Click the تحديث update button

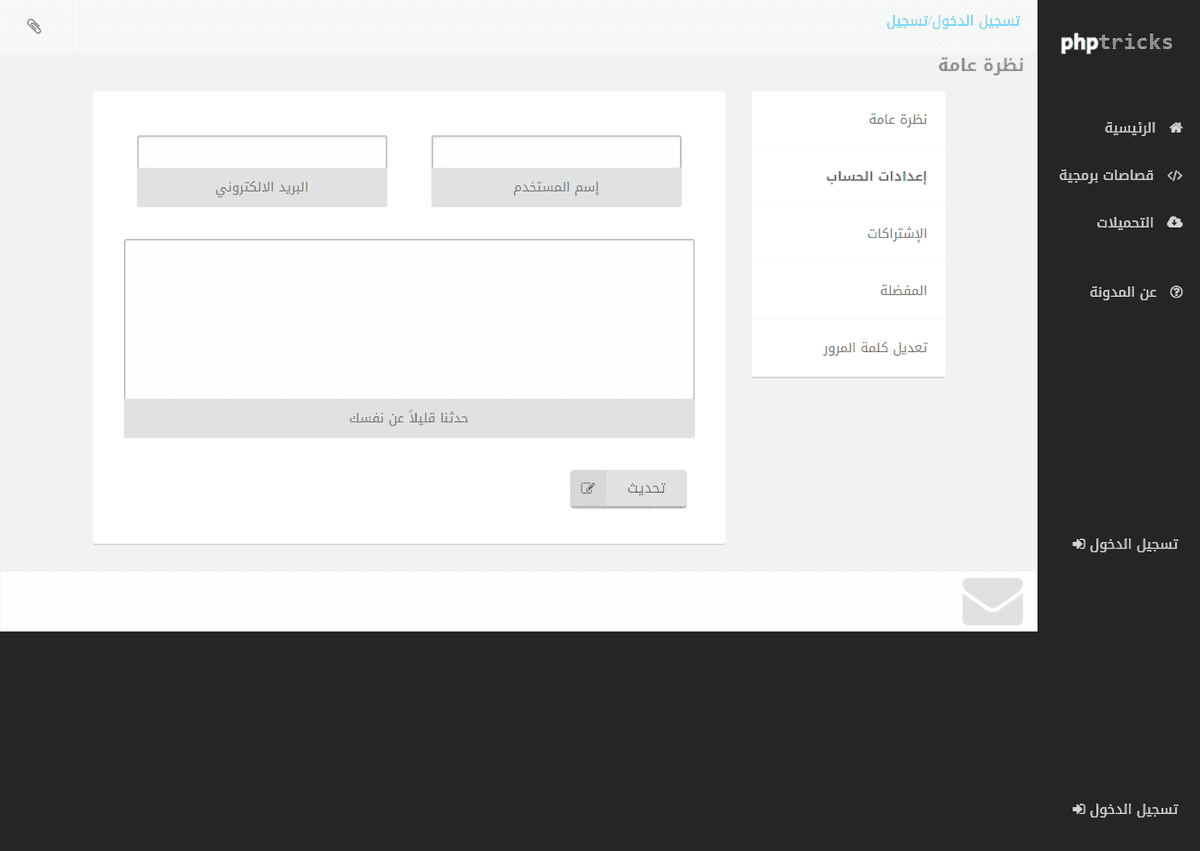pyautogui.click(x=629, y=489)
